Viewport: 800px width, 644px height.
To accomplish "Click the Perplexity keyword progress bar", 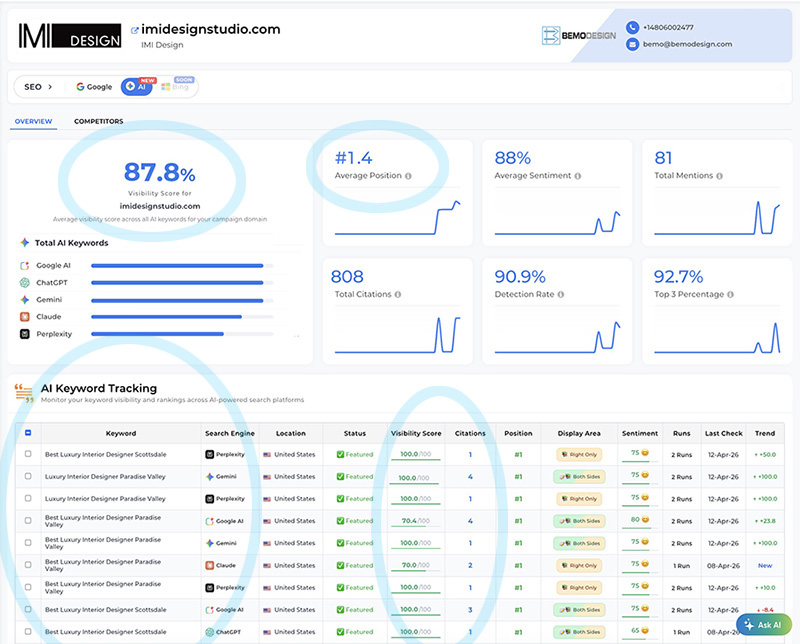I will pyautogui.click(x=182, y=334).
